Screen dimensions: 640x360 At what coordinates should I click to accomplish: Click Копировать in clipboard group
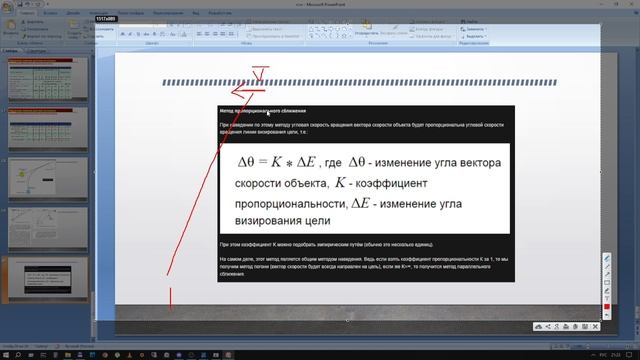(x=34, y=29)
